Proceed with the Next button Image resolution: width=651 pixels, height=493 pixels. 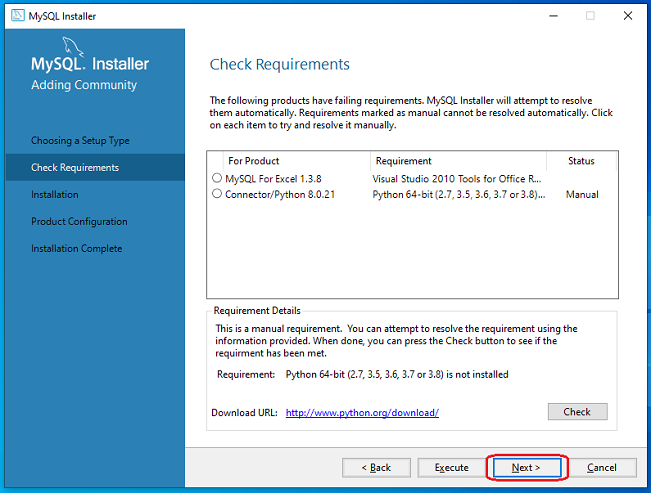[x=526, y=468]
